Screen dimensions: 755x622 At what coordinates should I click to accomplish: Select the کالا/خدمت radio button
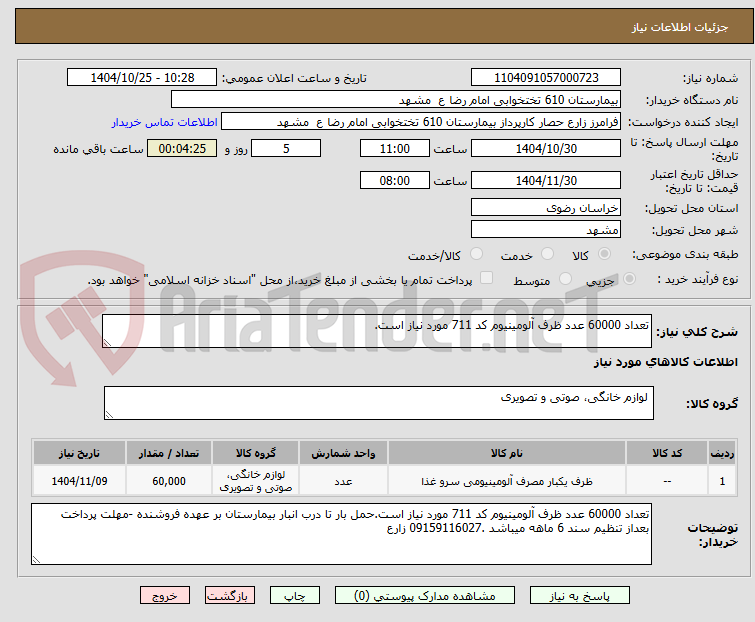[x=476, y=254]
